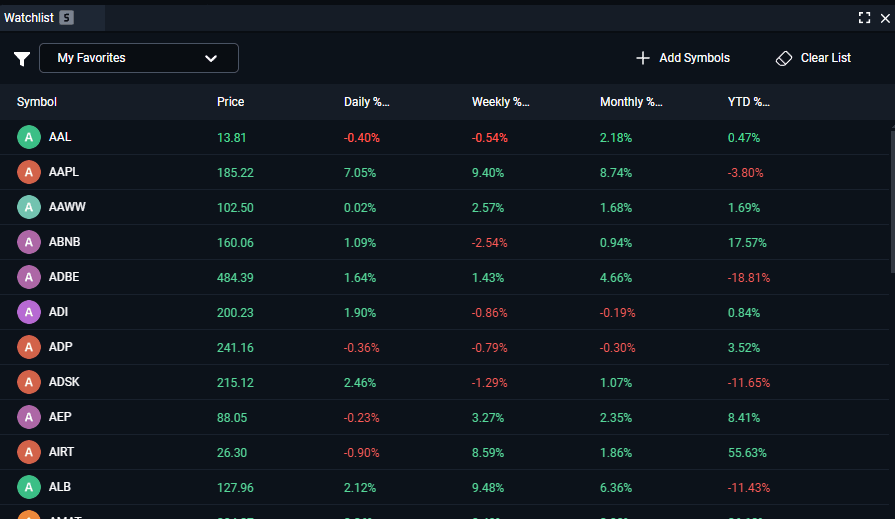Select the ADP symbol name

61,347
